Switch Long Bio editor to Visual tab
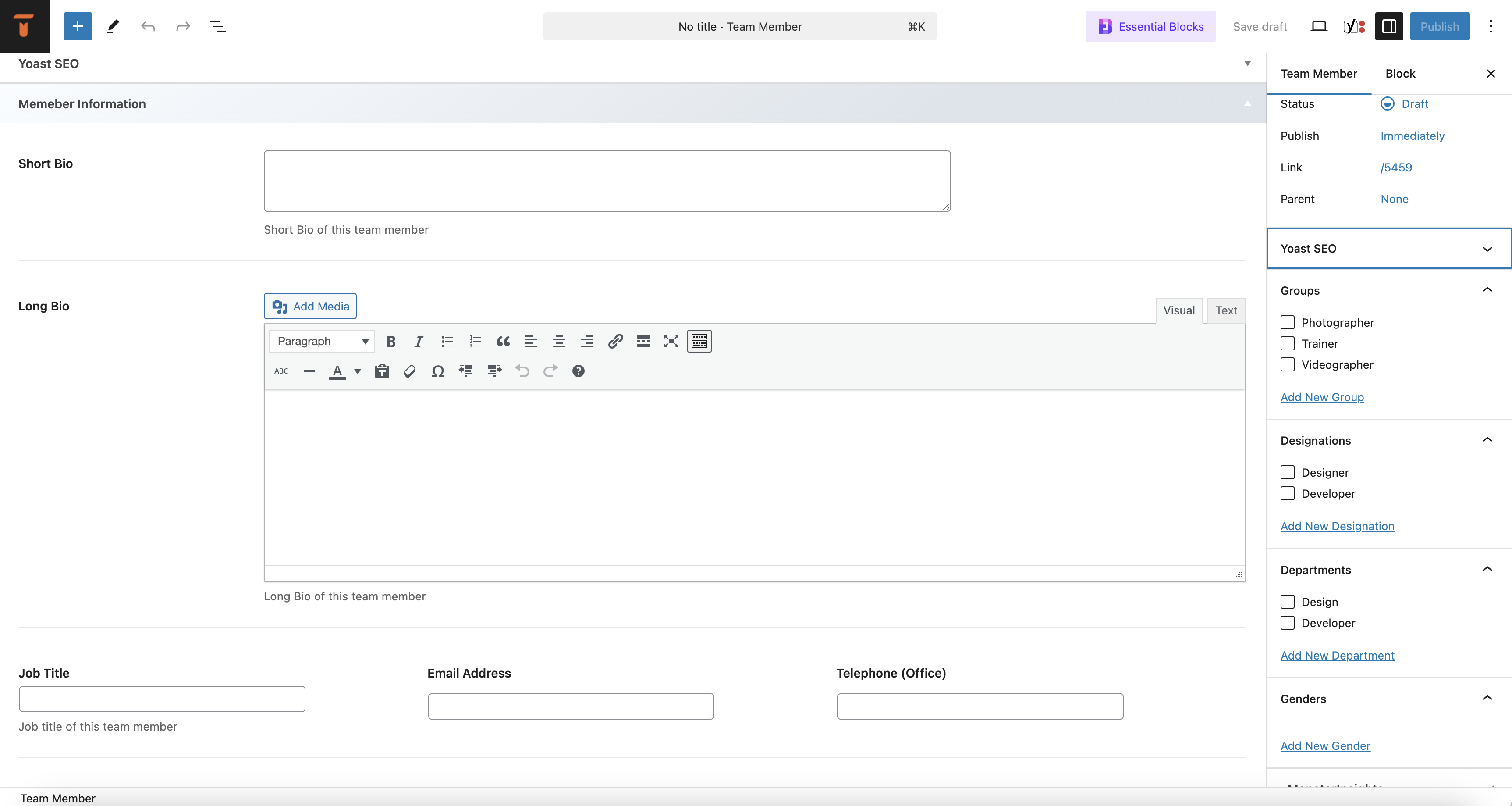This screenshot has width=1512, height=806. pyautogui.click(x=1178, y=311)
